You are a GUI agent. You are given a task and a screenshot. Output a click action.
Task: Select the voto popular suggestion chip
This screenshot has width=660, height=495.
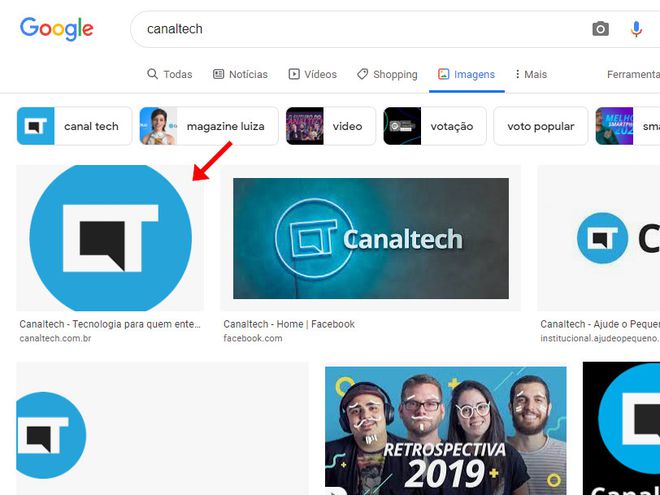pos(540,126)
